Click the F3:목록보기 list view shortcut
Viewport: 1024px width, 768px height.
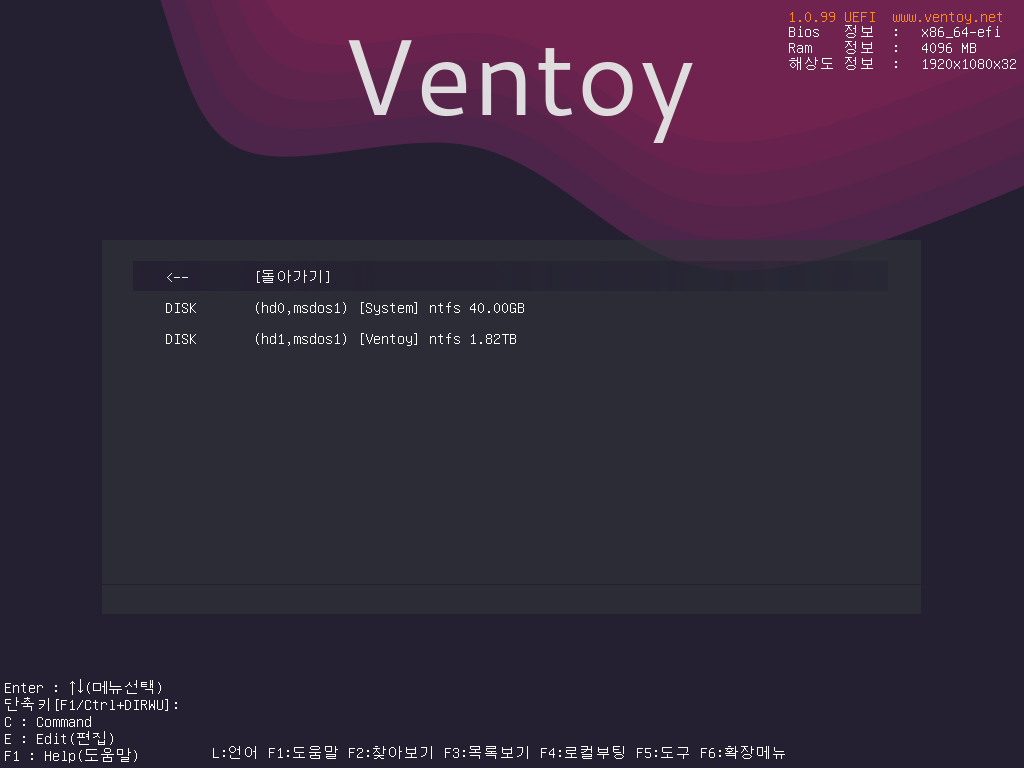pos(487,753)
